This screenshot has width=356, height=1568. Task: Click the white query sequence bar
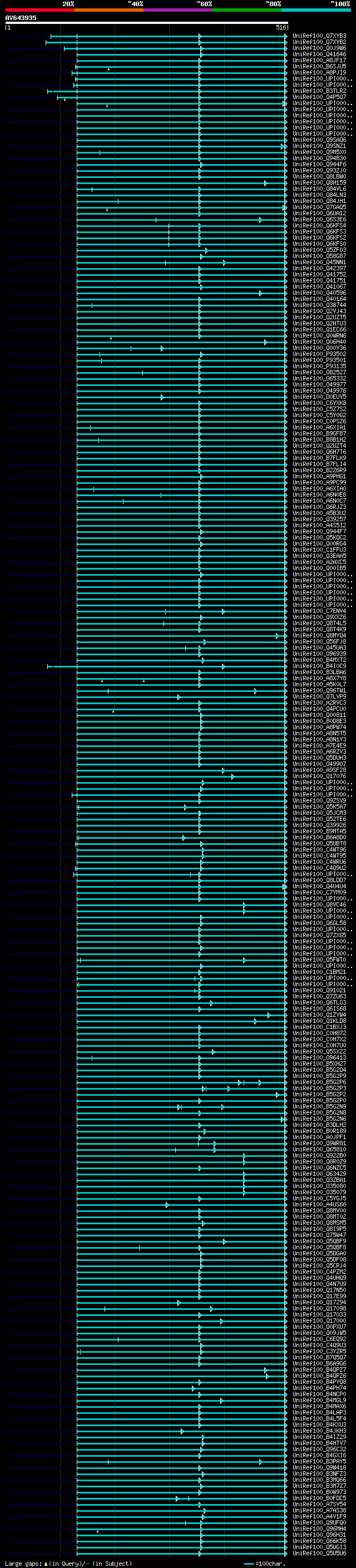147,22
